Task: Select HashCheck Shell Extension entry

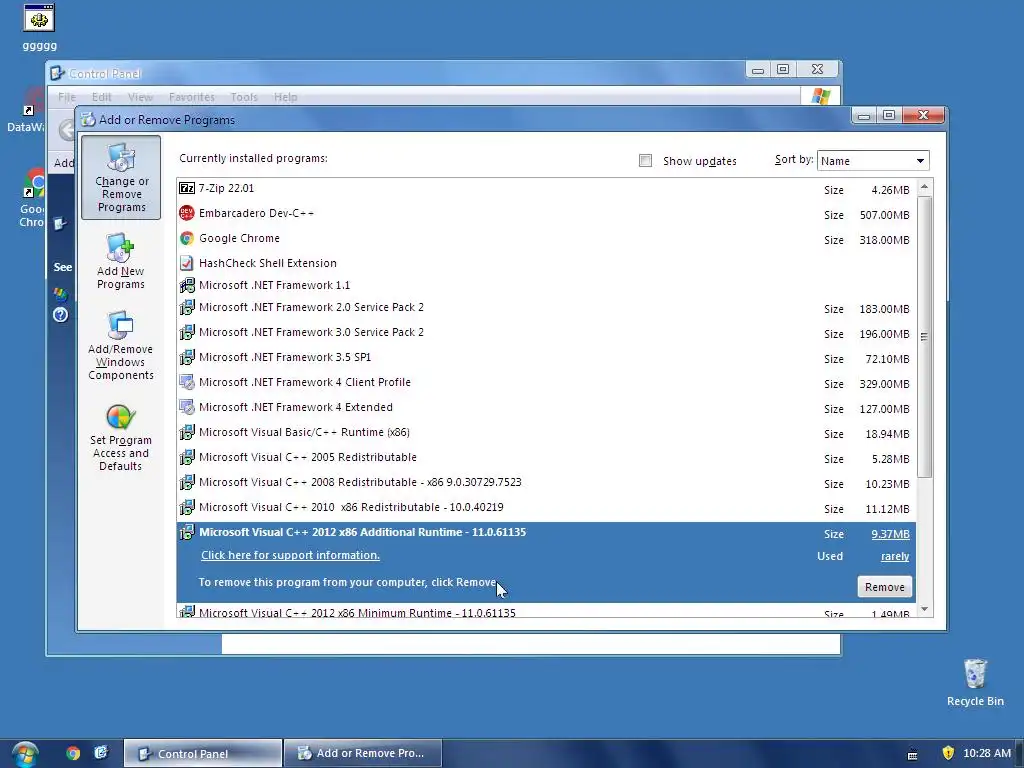Action: pyautogui.click(x=546, y=263)
